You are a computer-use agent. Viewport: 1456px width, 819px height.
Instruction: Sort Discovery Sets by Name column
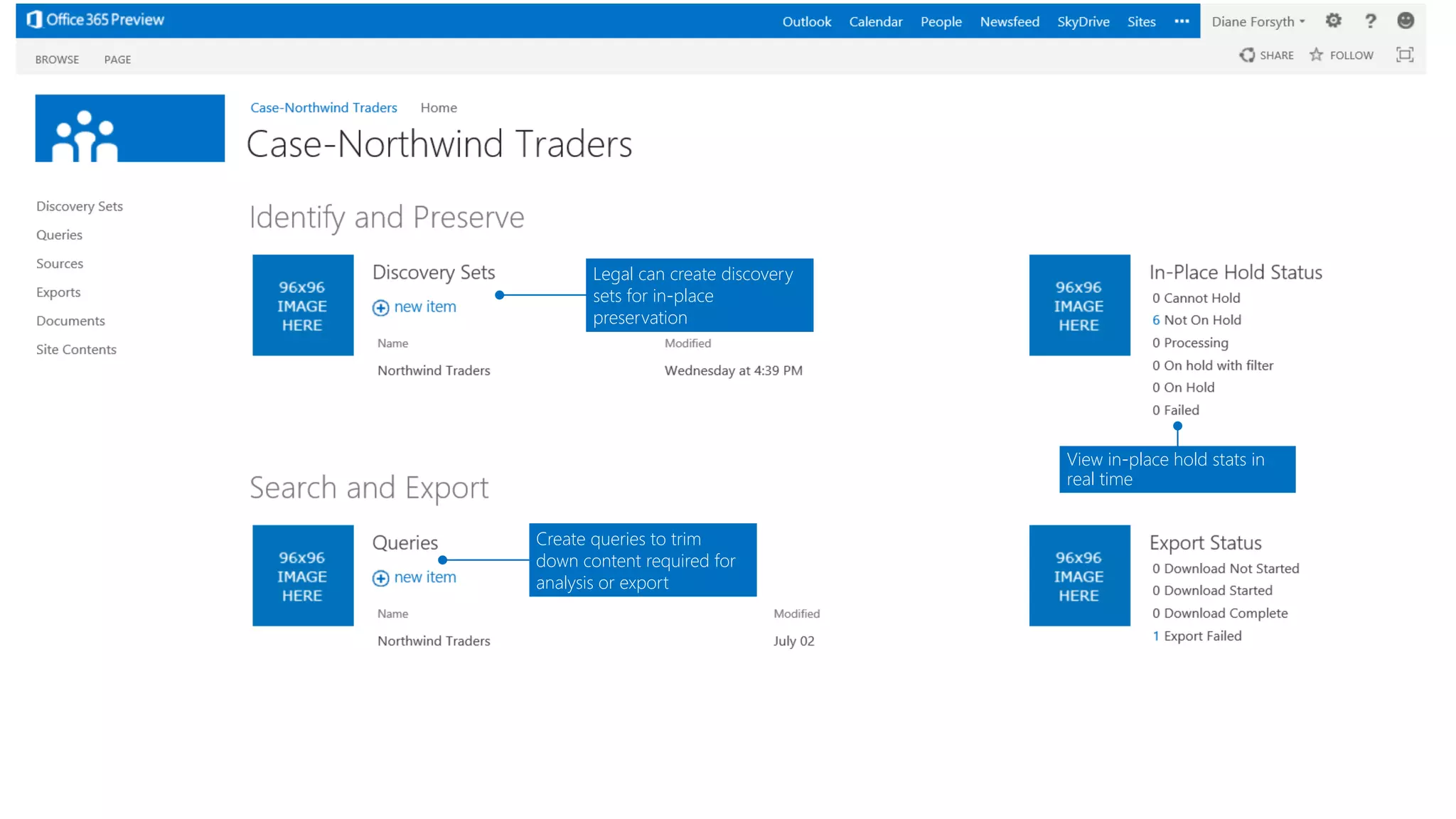[393, 343]
